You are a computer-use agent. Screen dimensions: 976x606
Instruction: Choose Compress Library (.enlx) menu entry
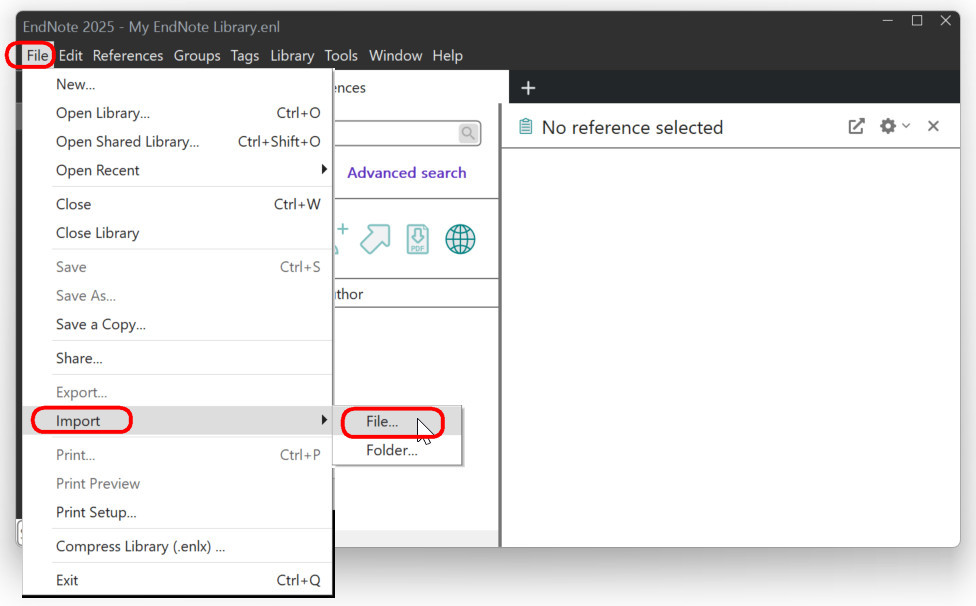(x=140, y=547)
